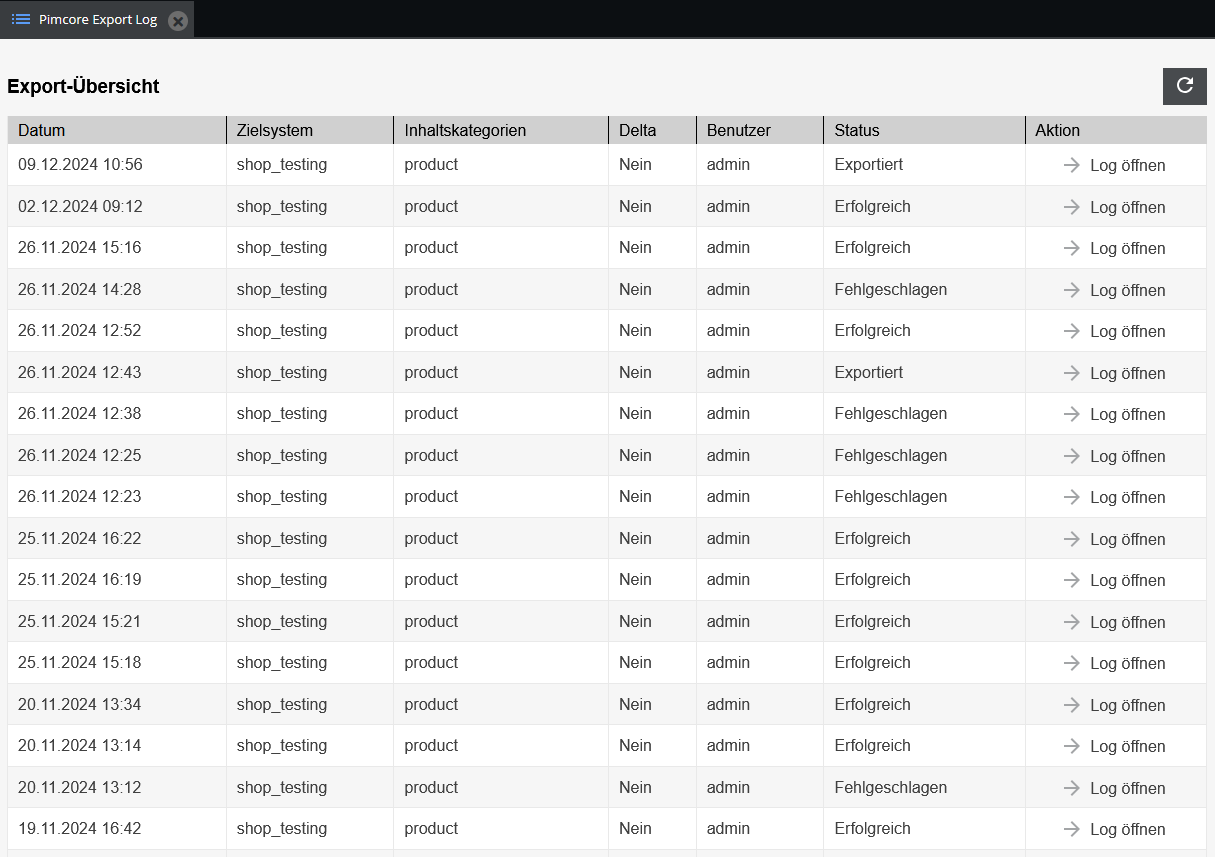
Task: Open log for 25.11.2024 15:21 export
Action: click(x=1114, y=622)
